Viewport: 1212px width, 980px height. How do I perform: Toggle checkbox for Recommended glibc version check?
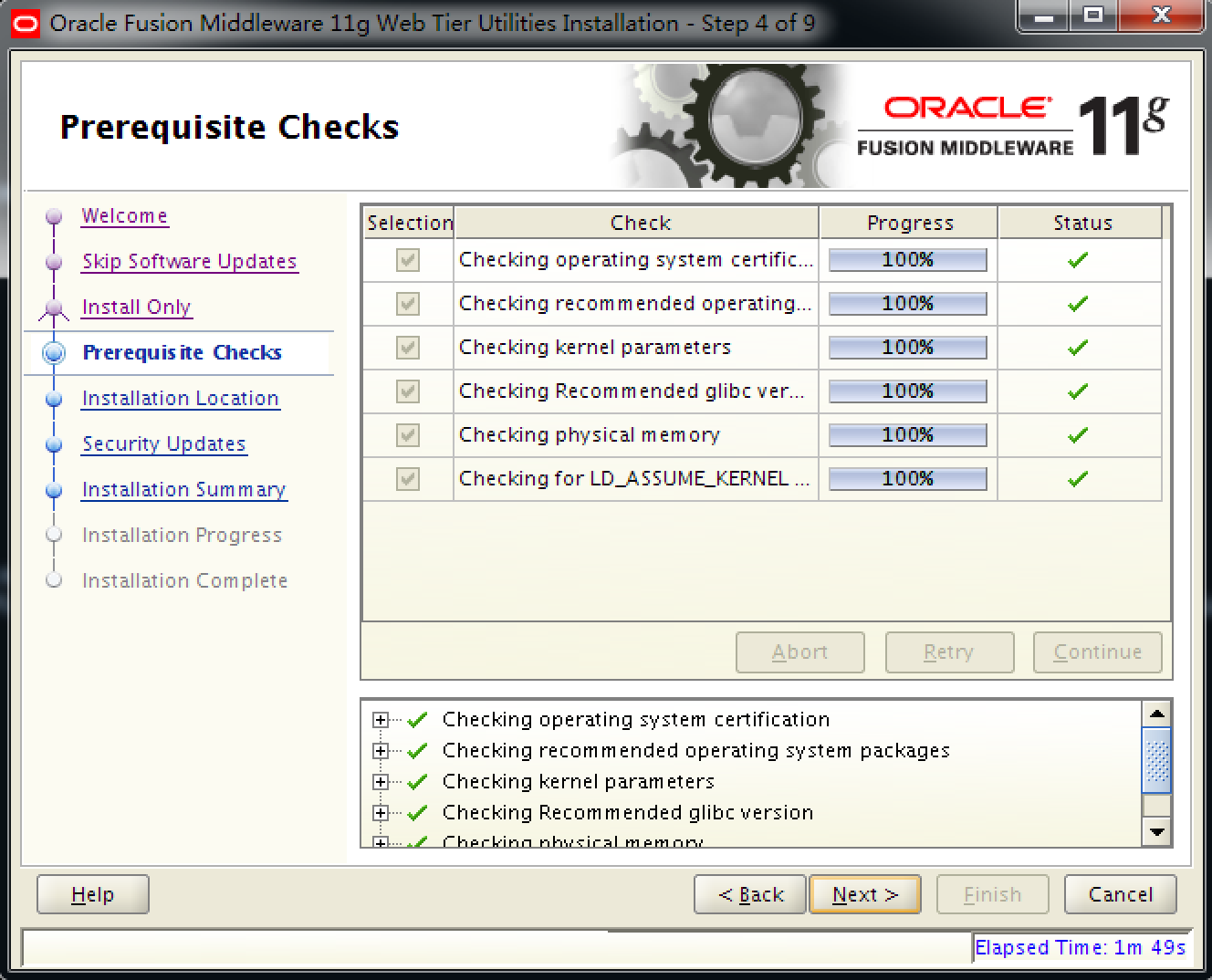click(408, 391)
